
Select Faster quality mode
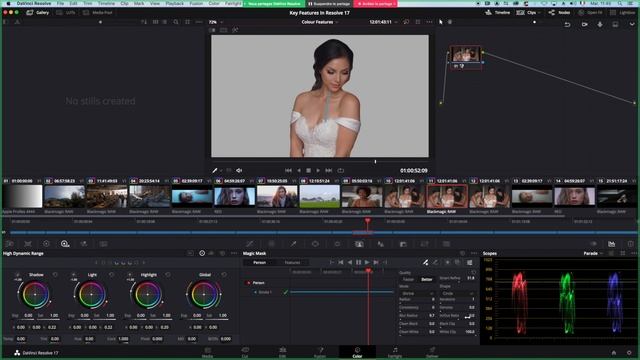(x=409, y=280)
